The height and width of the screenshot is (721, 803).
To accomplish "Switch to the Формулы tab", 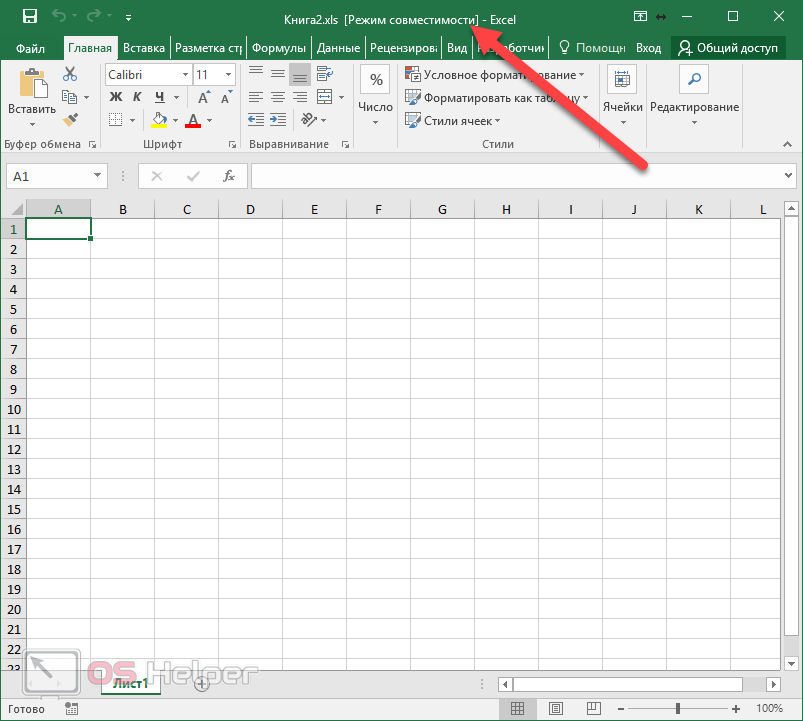I will coord(279,47).
